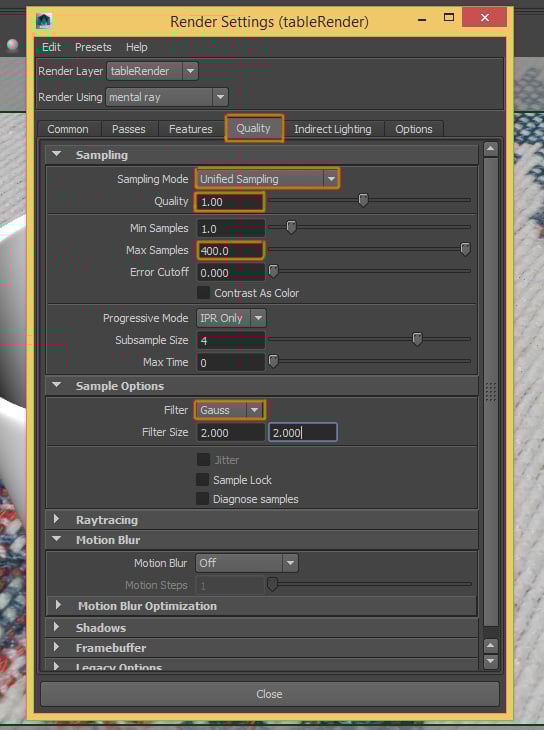Enable the Diagnose samples checkbox
The height and width of the screenshot is (730, 544).
click(203, 499)
